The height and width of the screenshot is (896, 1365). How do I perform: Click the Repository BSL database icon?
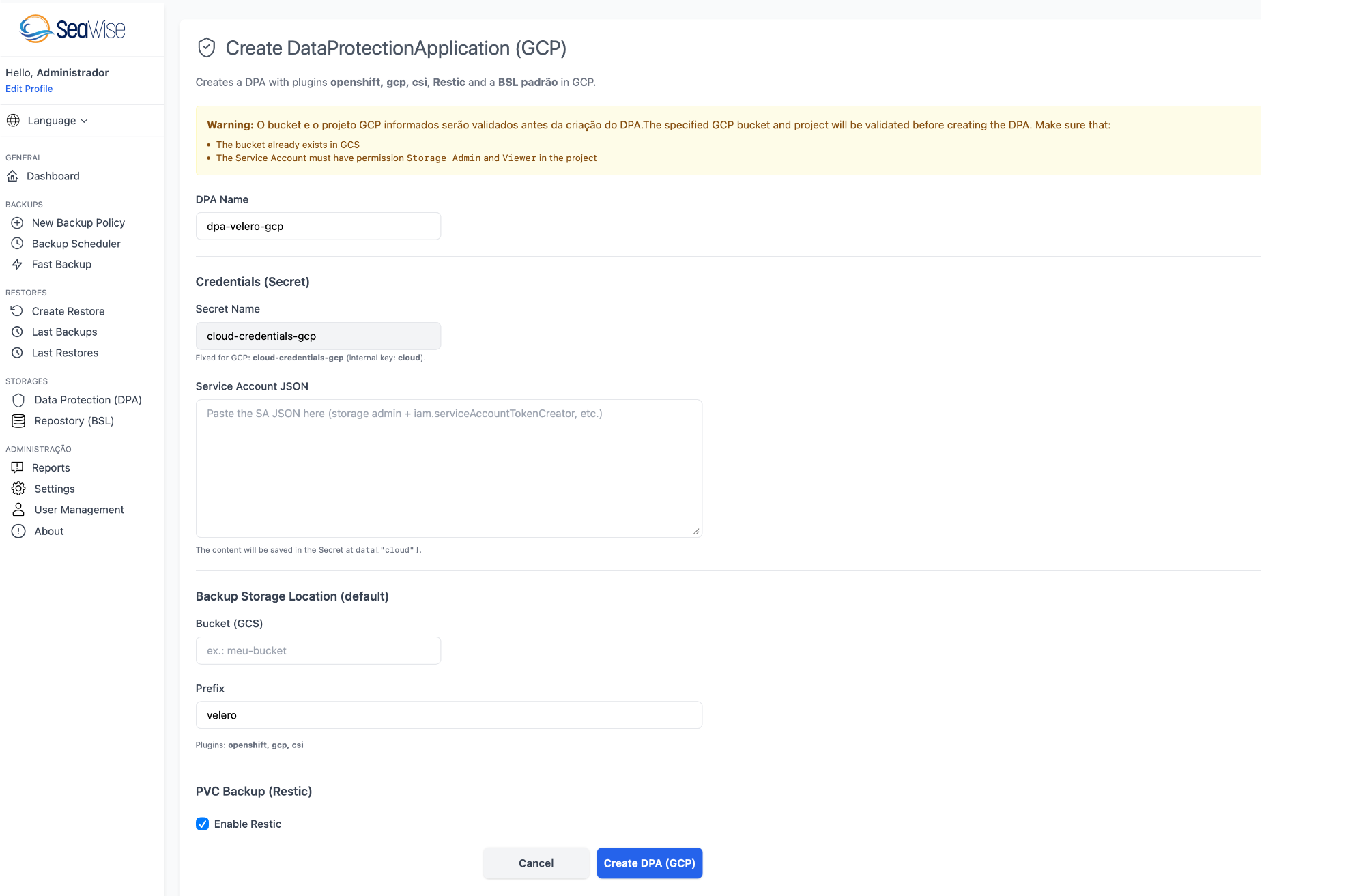(18, 421)
